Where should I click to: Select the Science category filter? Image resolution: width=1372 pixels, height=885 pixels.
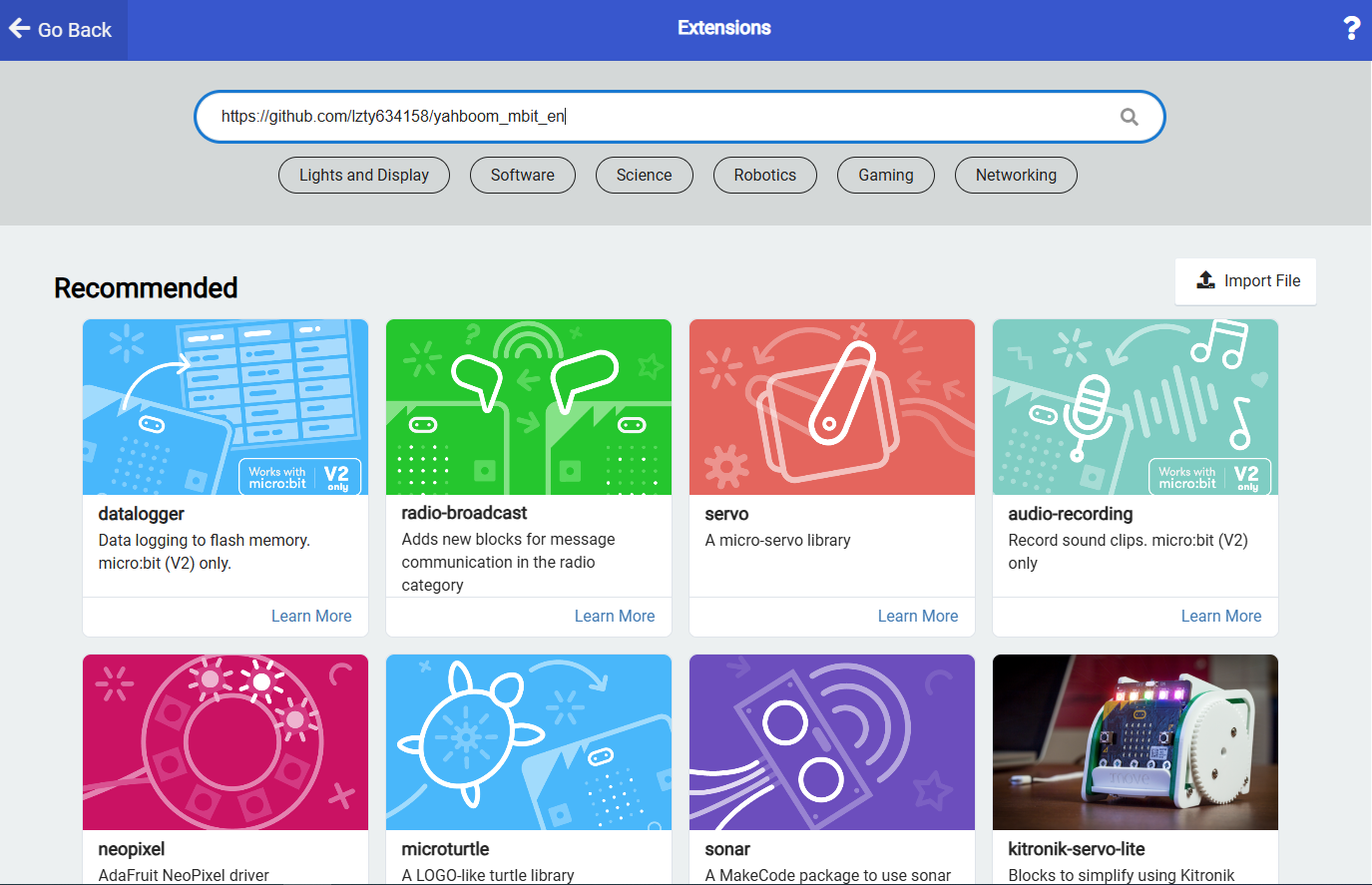coord(644,175)
